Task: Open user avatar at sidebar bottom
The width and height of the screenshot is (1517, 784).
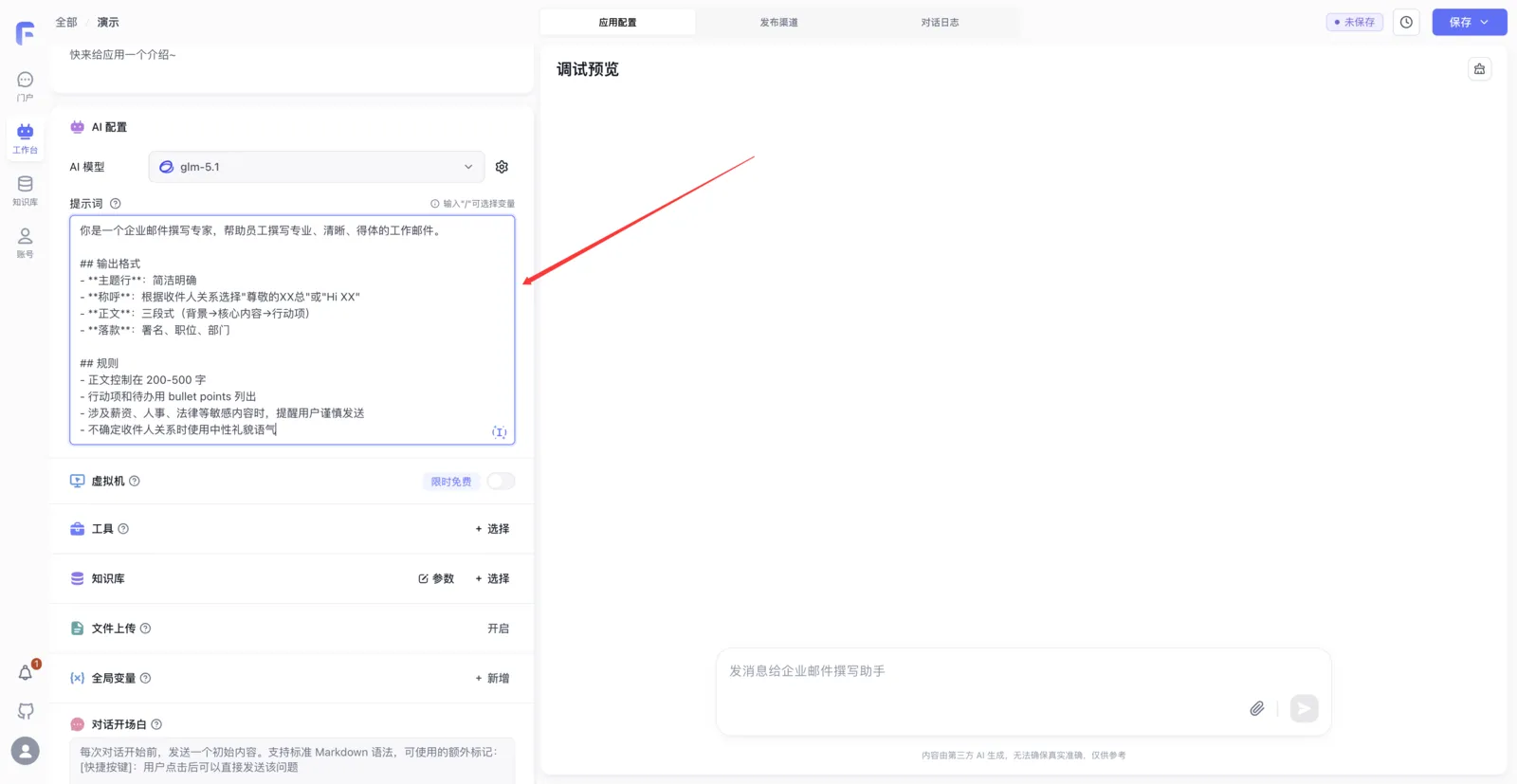Action: pos(26,751)
